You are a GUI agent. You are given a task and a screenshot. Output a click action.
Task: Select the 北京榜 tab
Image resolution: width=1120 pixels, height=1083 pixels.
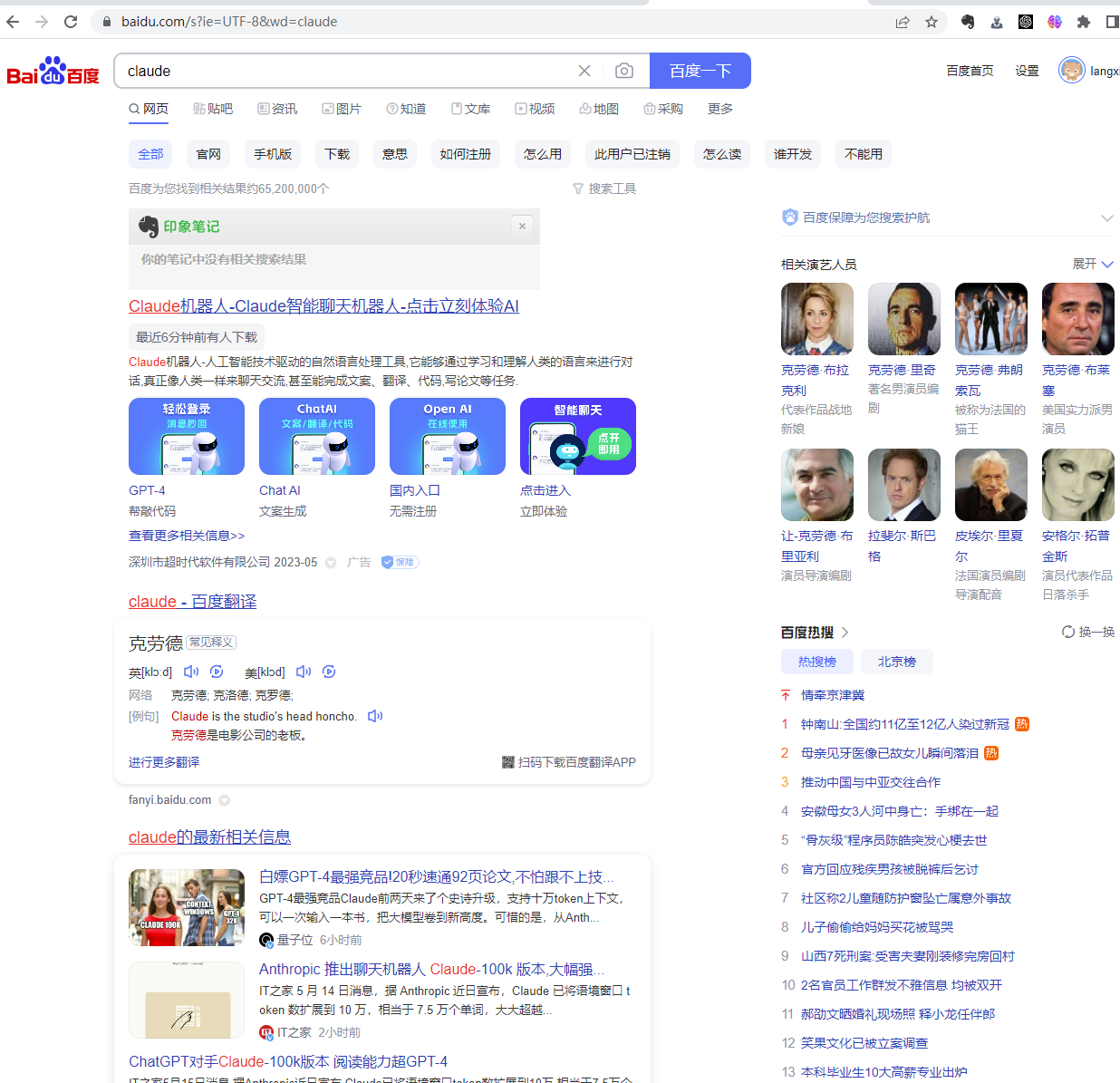(x=897, y=662)
